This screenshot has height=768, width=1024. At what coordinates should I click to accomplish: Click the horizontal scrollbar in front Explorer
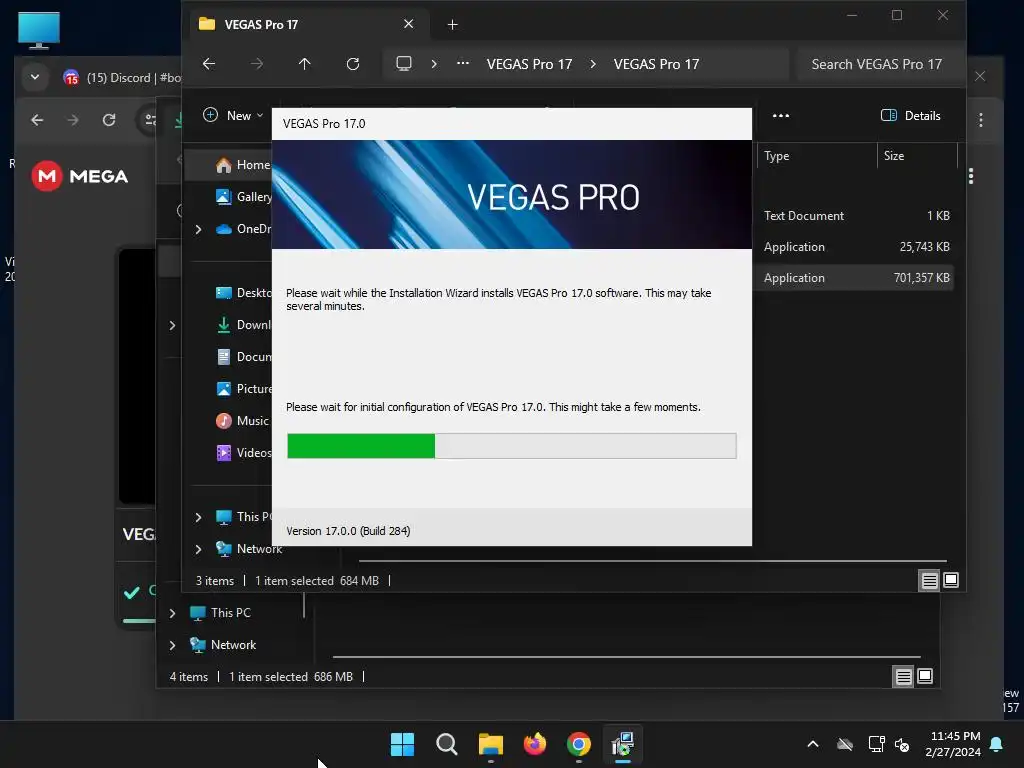coord(653,561)
